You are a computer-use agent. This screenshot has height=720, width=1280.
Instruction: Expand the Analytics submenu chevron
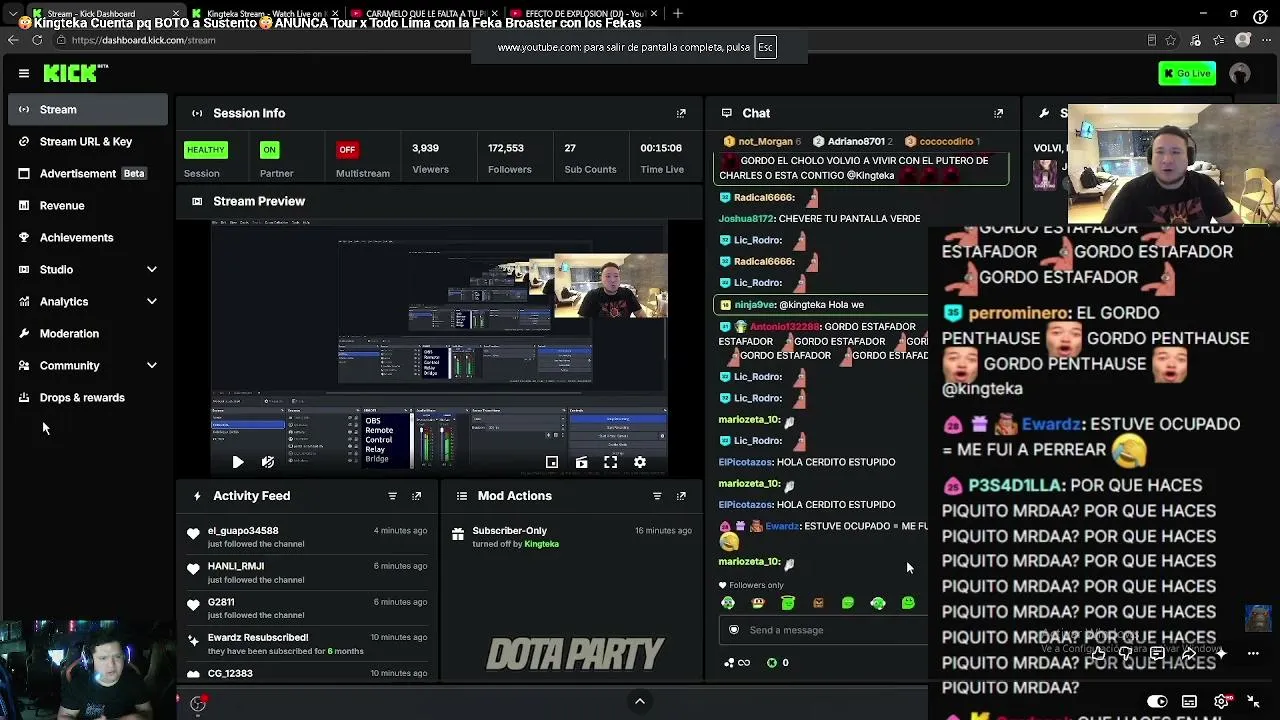coord(152,302)
